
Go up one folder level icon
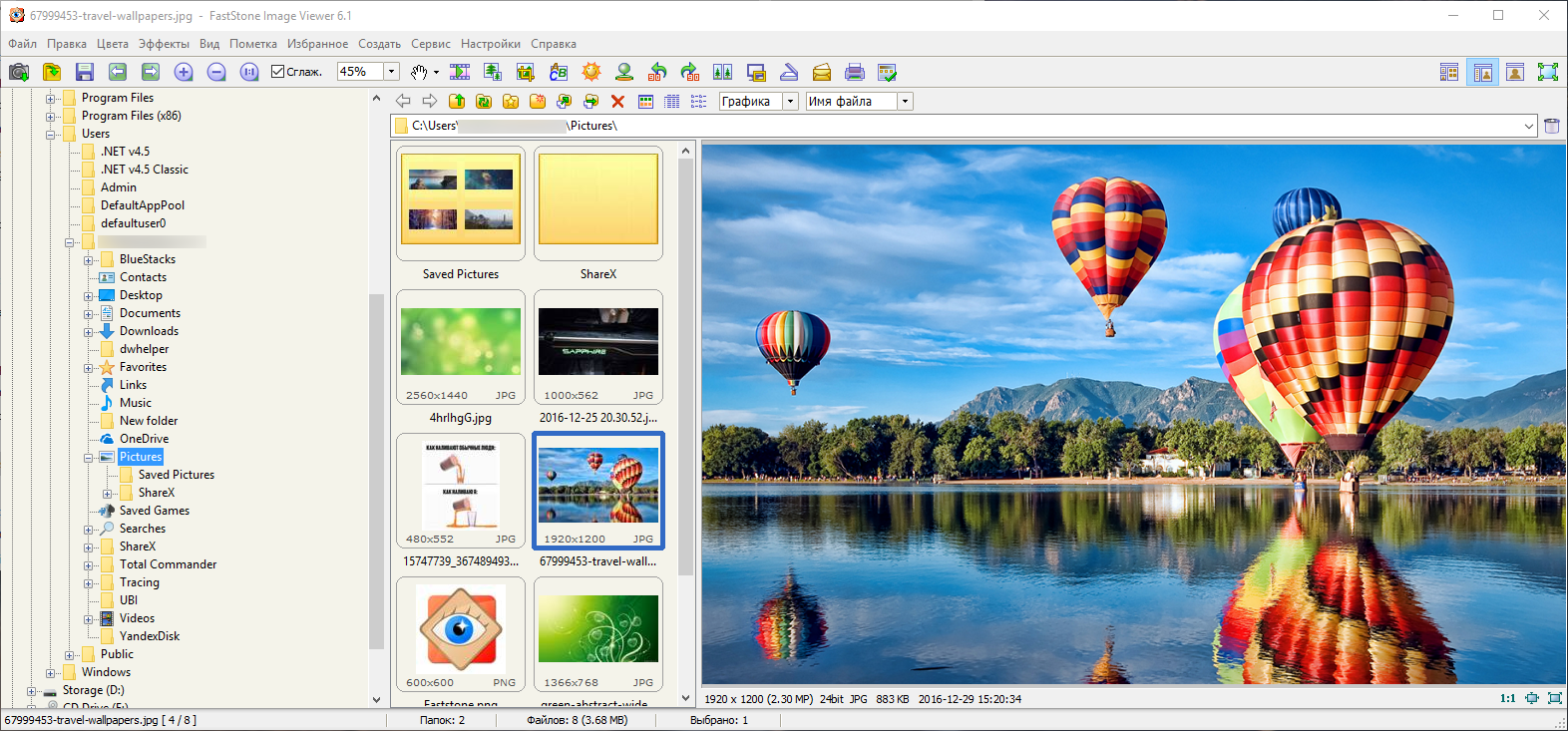457,101
